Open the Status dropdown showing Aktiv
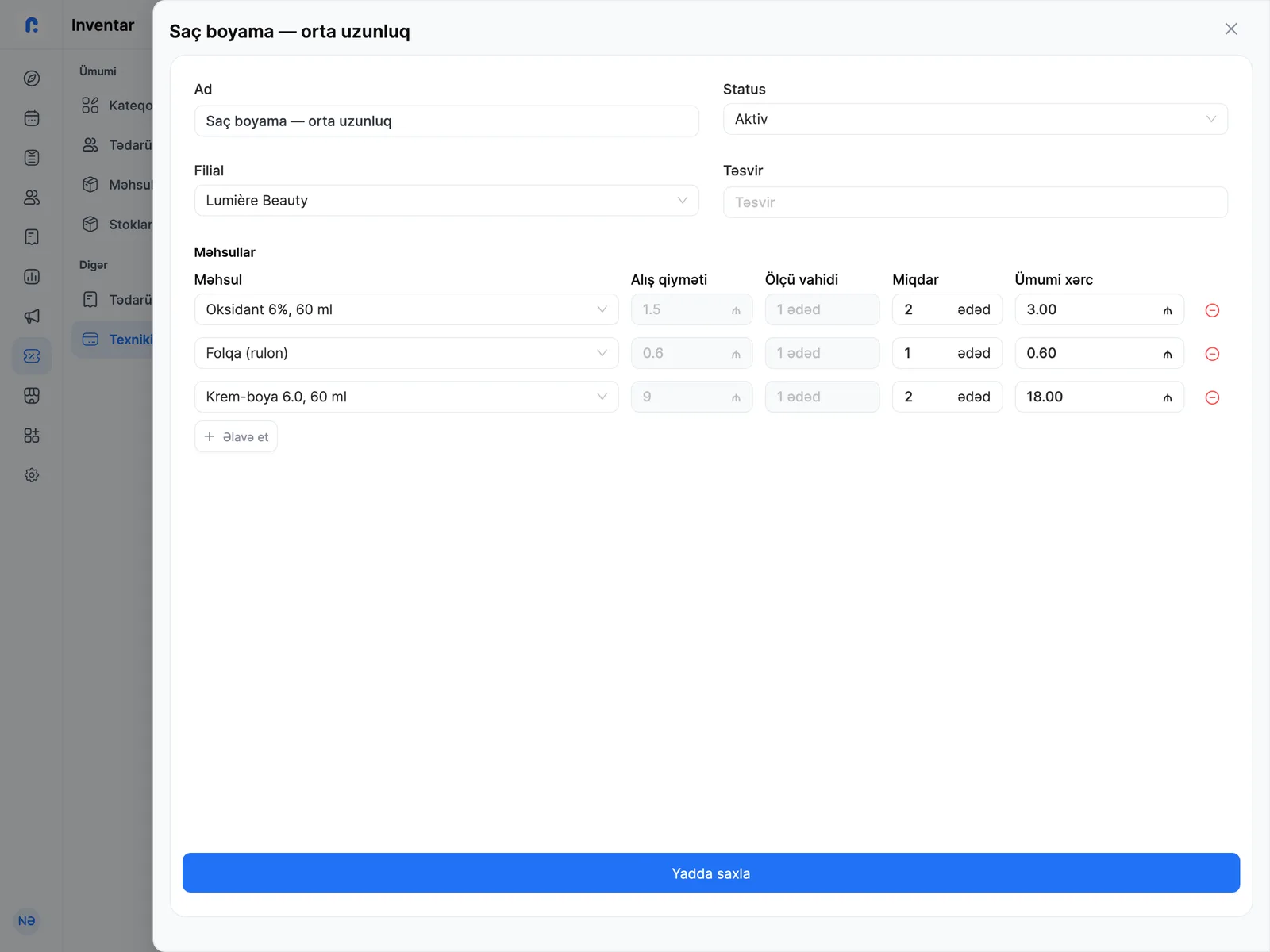 pyautogui.click(x=976, y=119)
